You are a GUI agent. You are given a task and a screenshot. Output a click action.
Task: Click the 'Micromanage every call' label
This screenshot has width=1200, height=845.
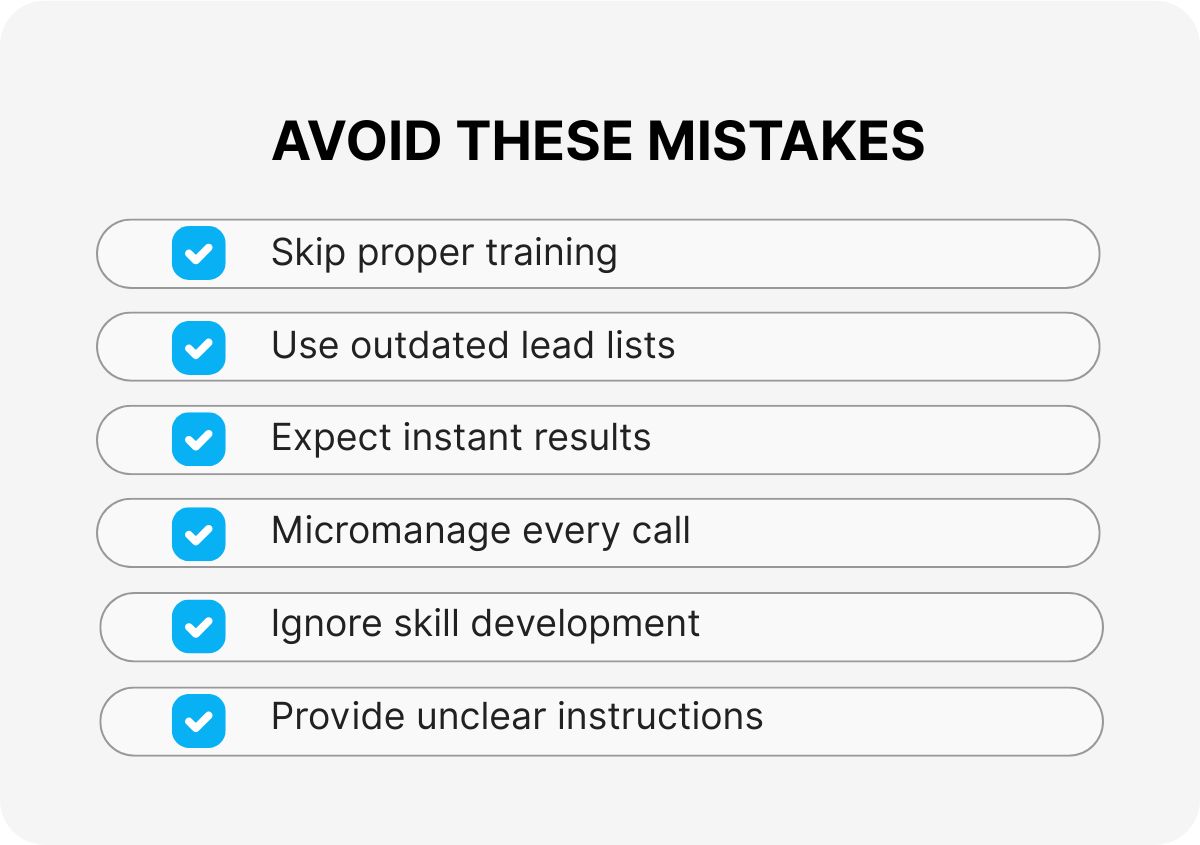(x=480, y=531)
